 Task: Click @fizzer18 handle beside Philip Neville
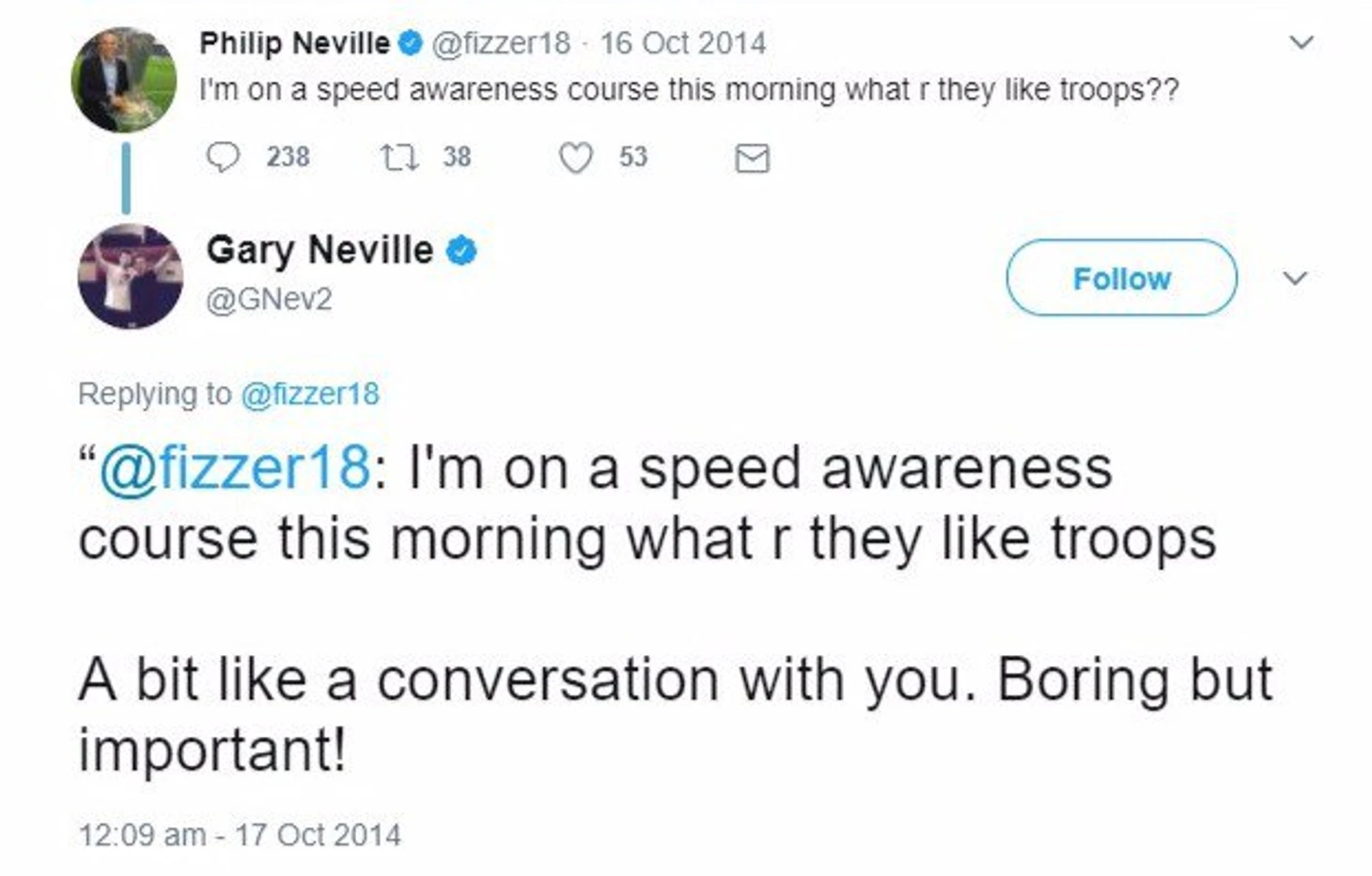(500, 43)
